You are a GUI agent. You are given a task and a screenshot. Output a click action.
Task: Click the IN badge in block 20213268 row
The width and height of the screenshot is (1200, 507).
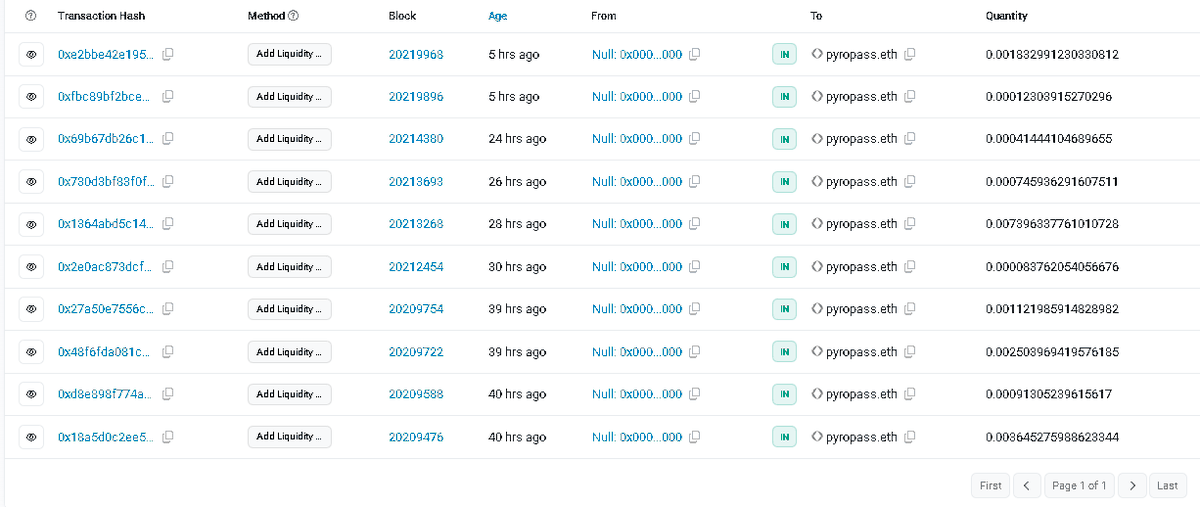785,224
